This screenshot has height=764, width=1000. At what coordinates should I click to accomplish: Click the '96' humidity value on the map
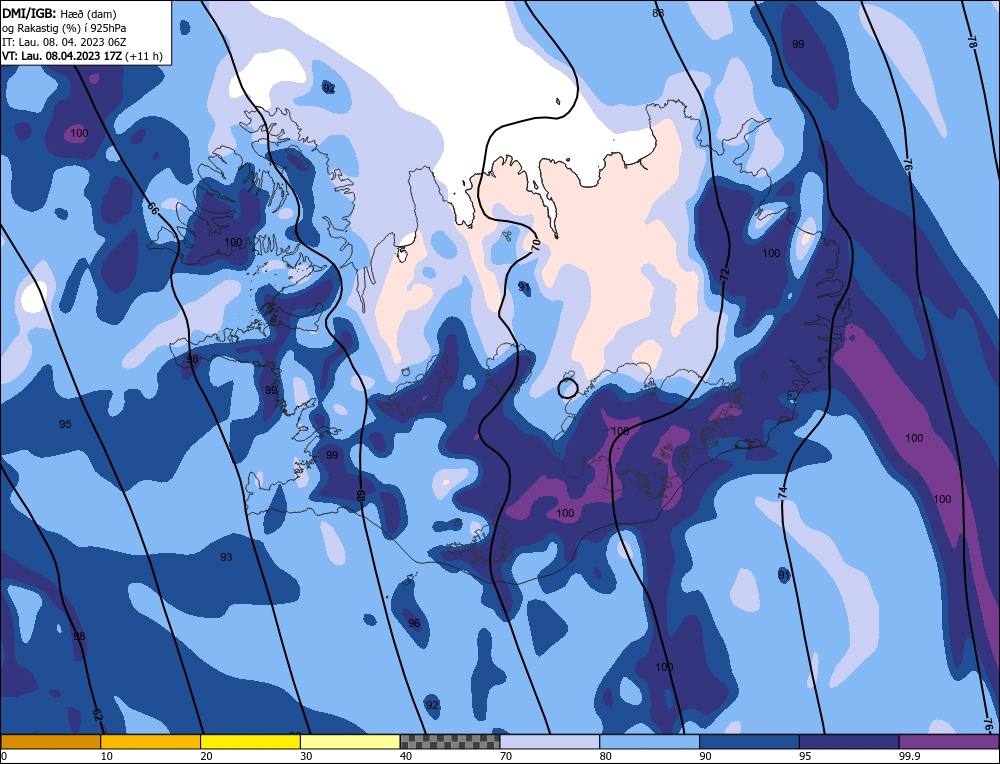414,623
